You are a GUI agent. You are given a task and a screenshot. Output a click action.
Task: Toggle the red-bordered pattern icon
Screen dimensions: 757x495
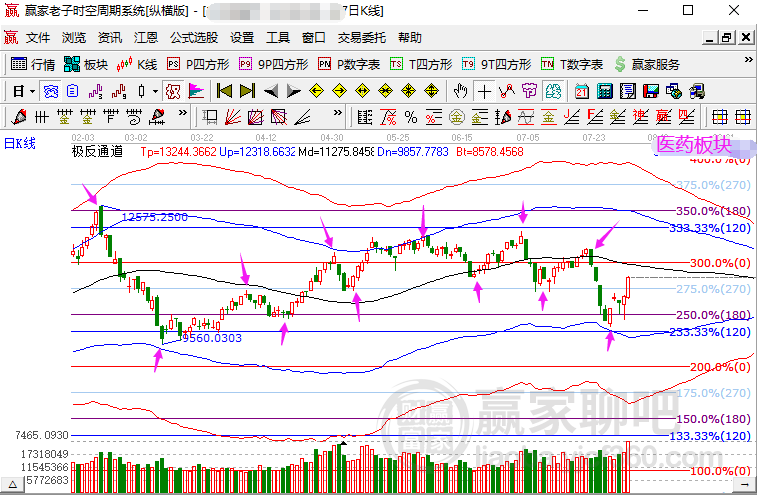[x=171, y=90]
